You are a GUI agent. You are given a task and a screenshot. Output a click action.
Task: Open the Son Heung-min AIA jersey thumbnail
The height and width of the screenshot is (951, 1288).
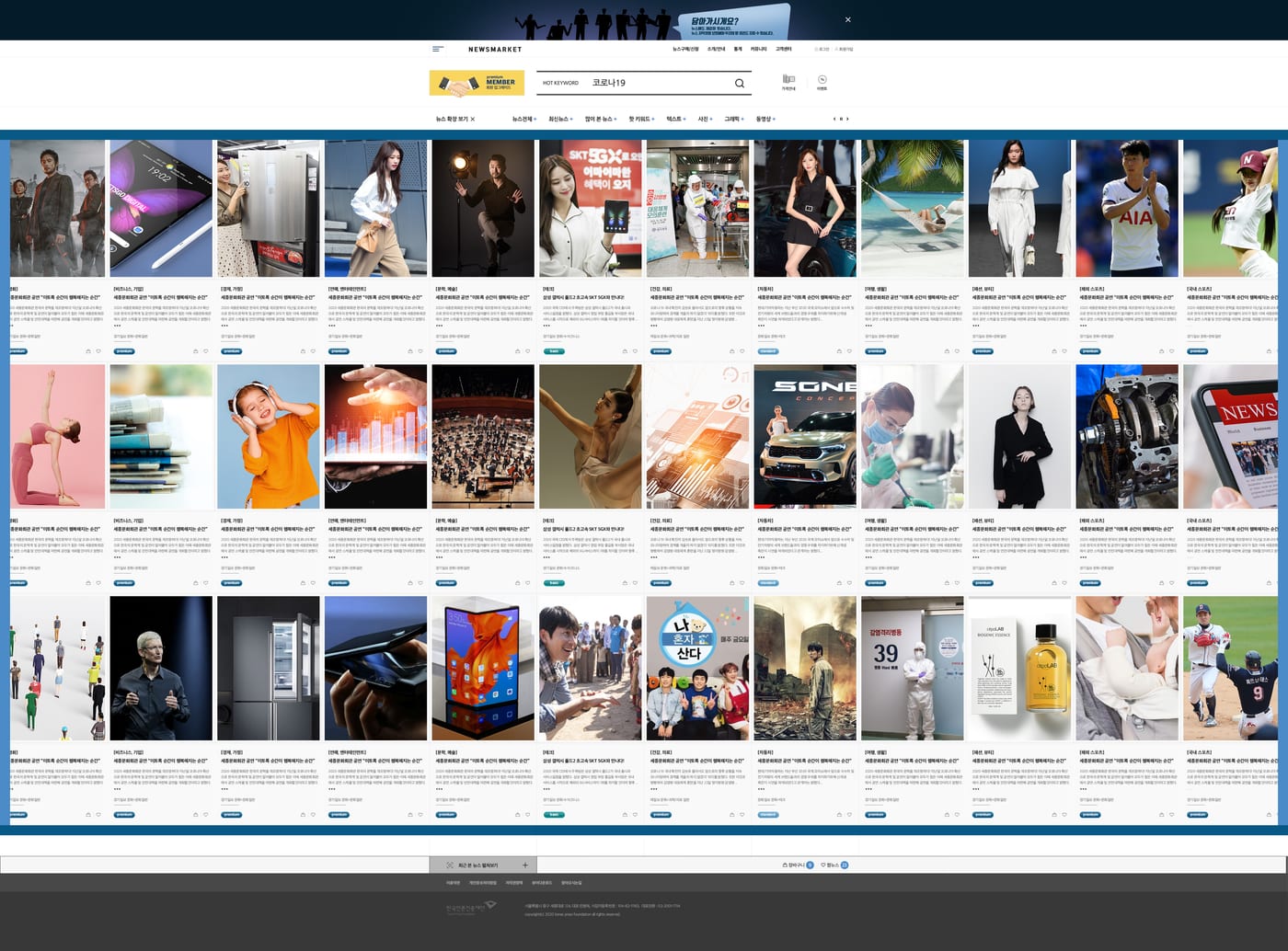tap(1127, 208)
